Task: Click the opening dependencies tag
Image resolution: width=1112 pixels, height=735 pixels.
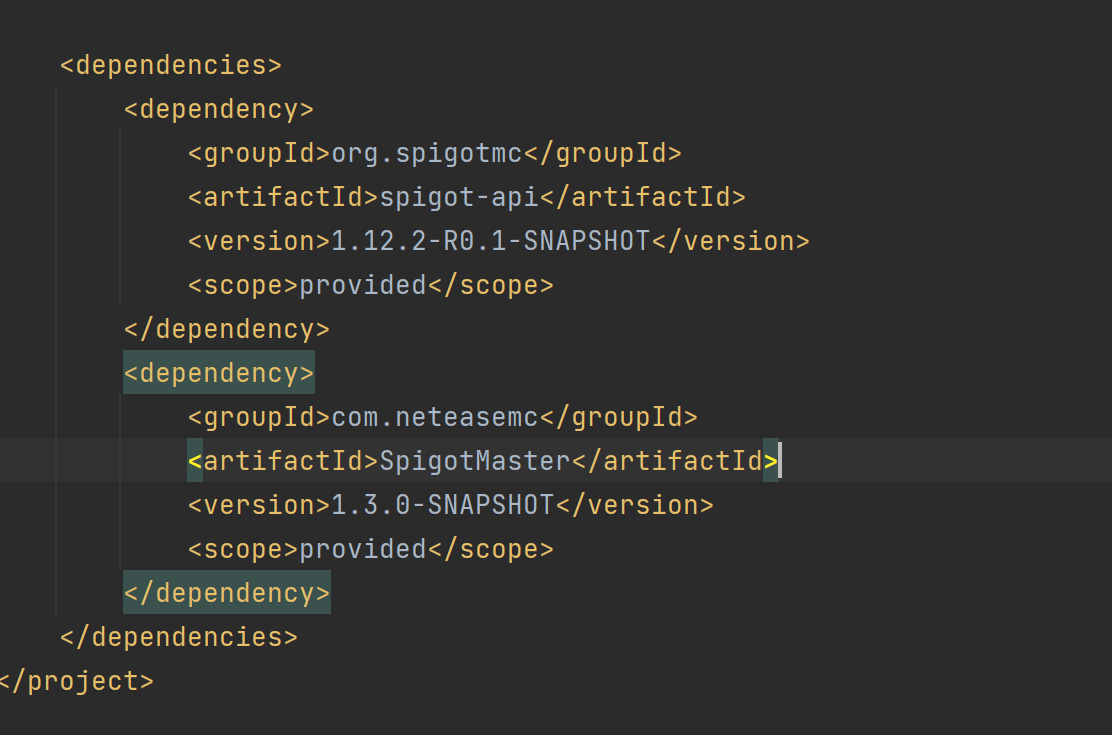Action: (x=171, y=65)
